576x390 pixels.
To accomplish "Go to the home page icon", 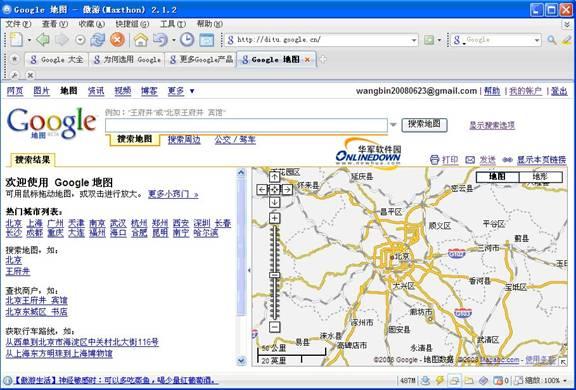I will [140, 40].
